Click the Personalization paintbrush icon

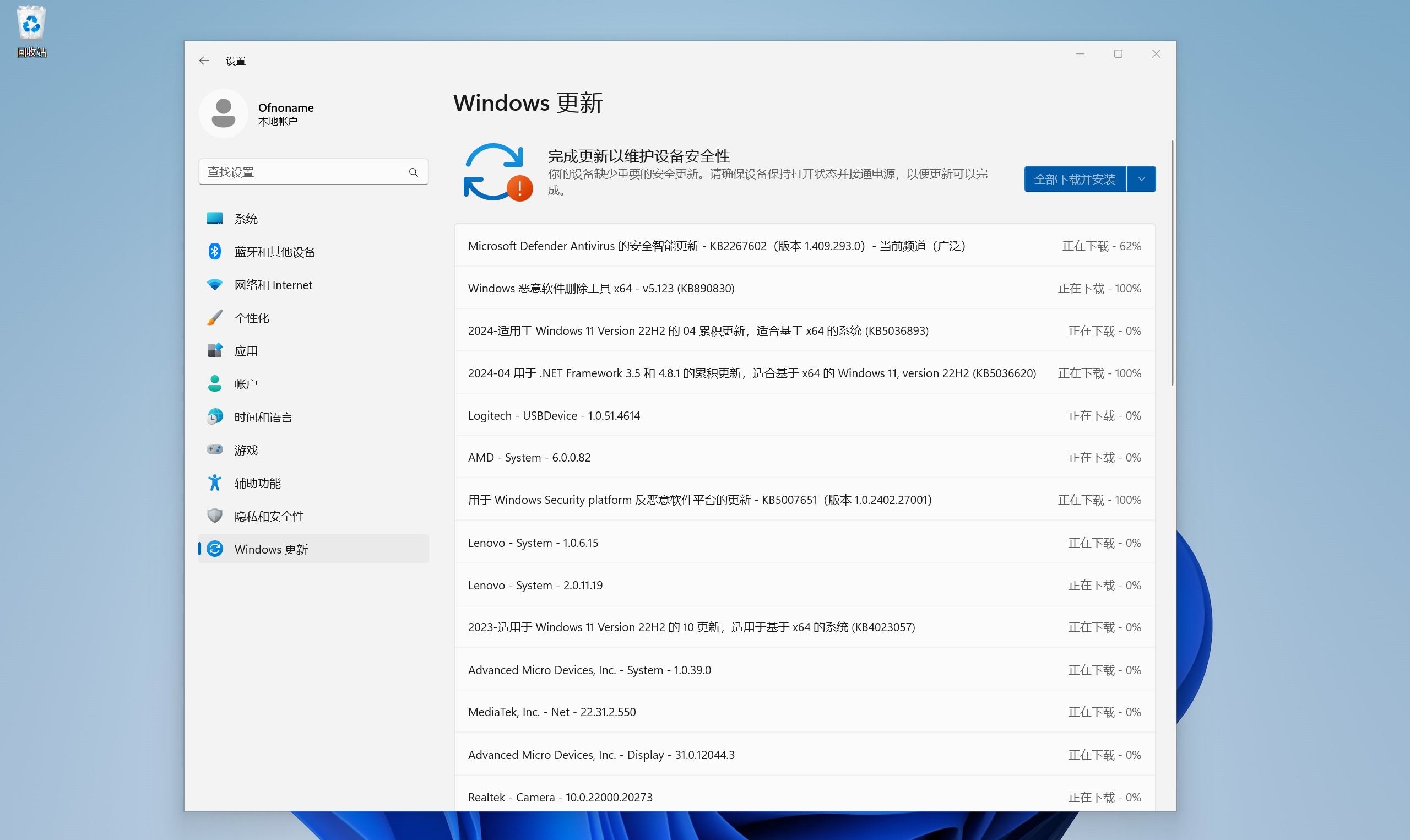214,317
